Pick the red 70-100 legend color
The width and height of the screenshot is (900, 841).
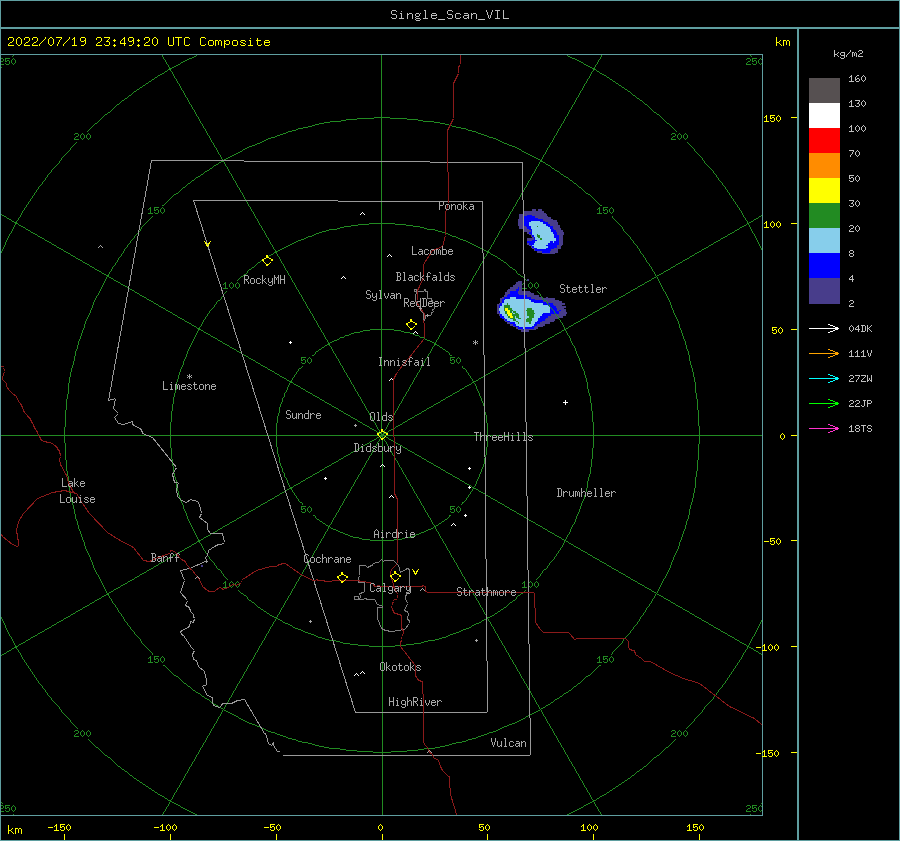click(824, 141)
